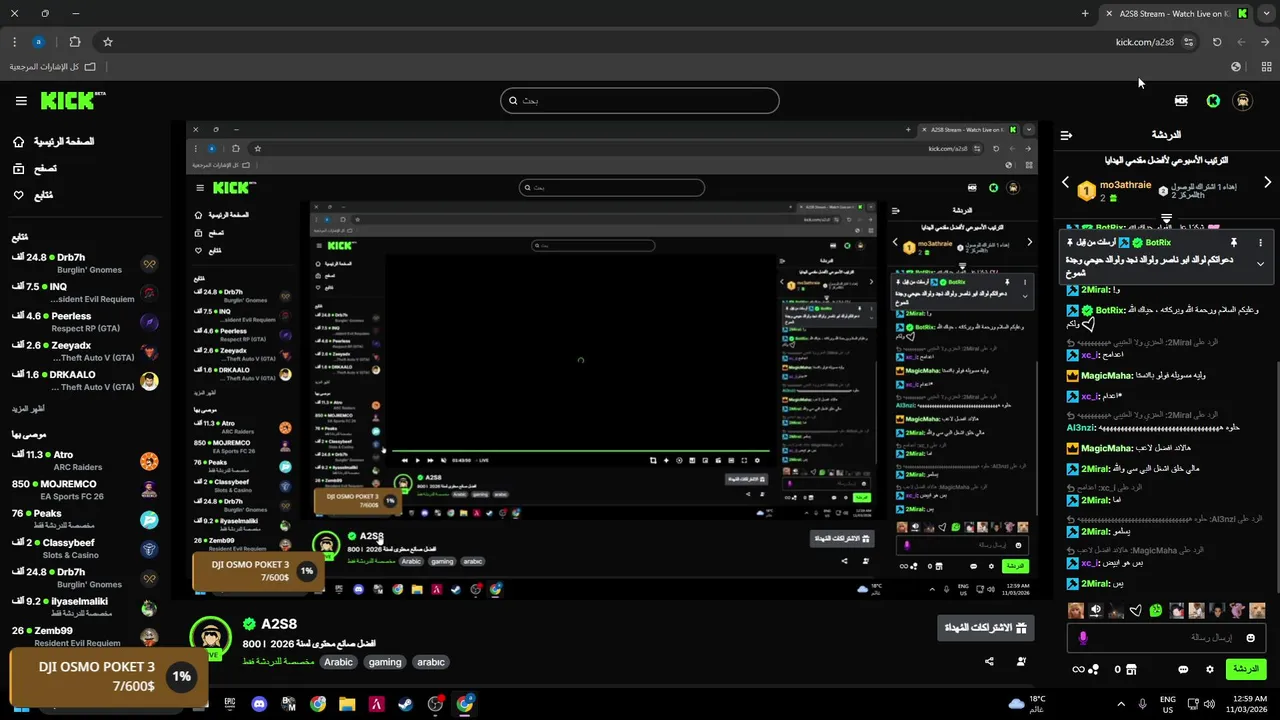The width and height of the screenshot is (1280, 720).
Task: Click the KICK logo to go home
Action: coord(72,100)
